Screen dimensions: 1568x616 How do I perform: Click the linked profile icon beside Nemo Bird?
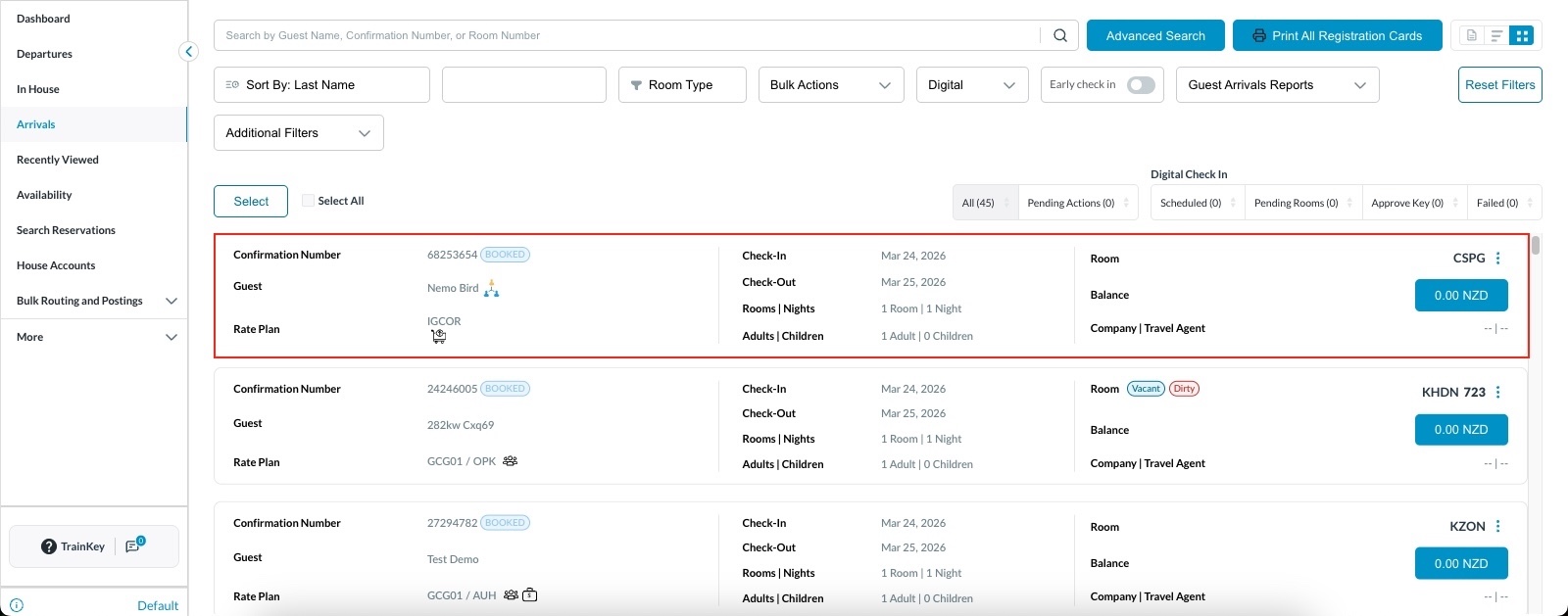pyautogui.click(x=492, y=289)
